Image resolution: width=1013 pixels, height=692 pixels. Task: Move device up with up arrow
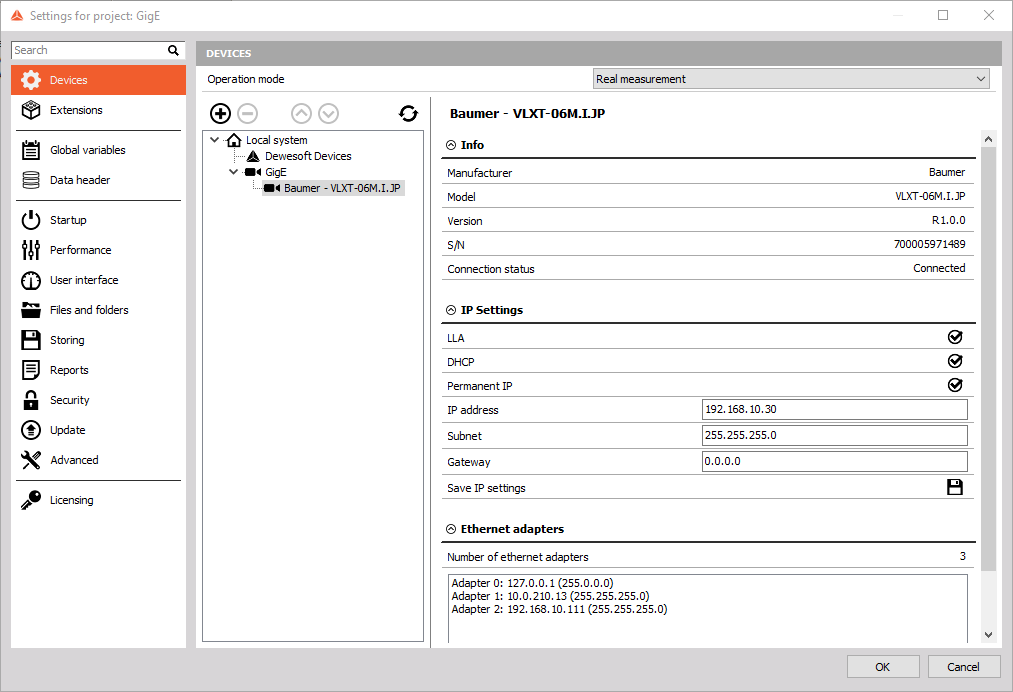click(x=301, y=114)
